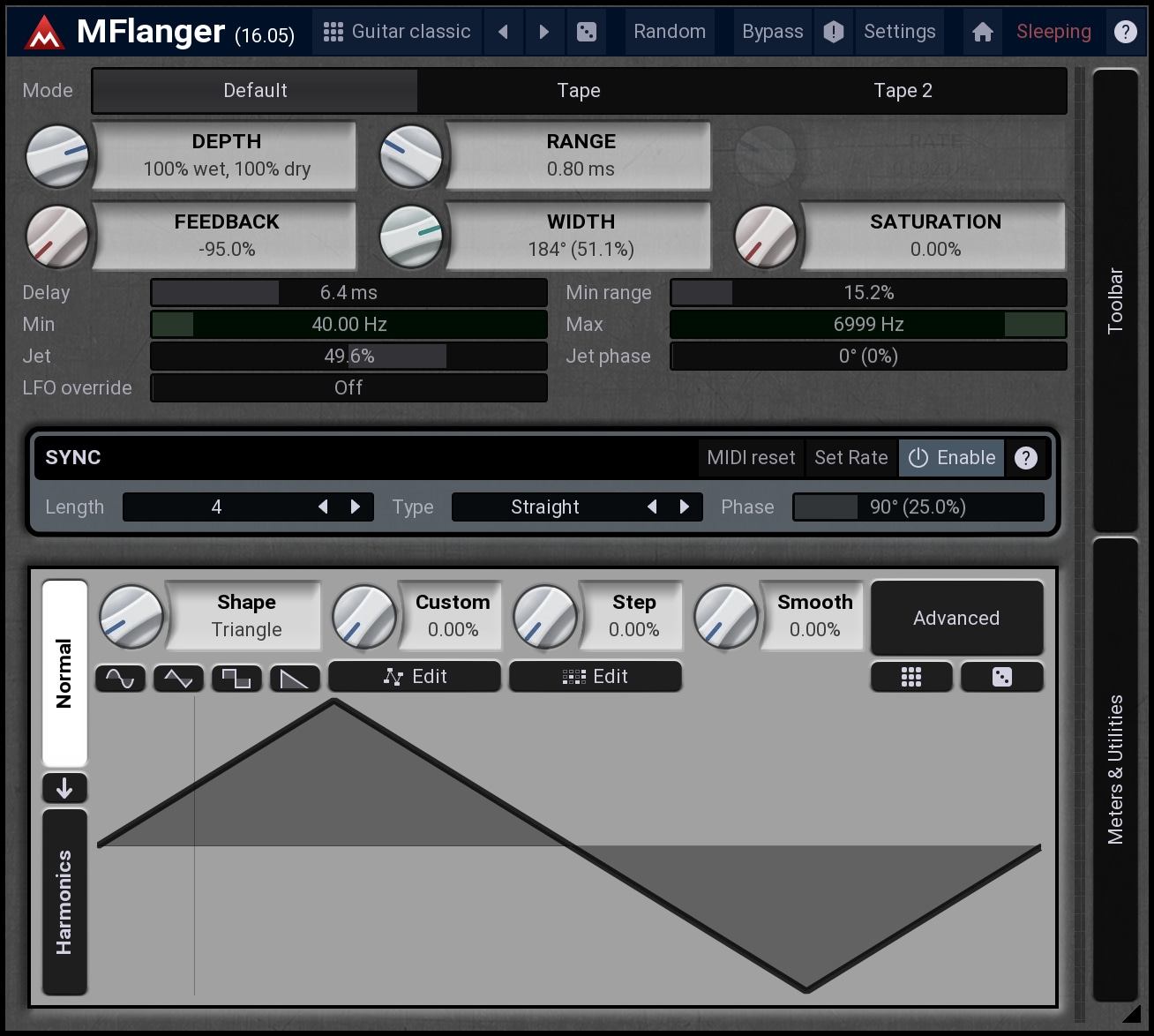Viewport: 1154px width, 1036px height.
Task: Click the Shape knob
Action: pos(131,616)
